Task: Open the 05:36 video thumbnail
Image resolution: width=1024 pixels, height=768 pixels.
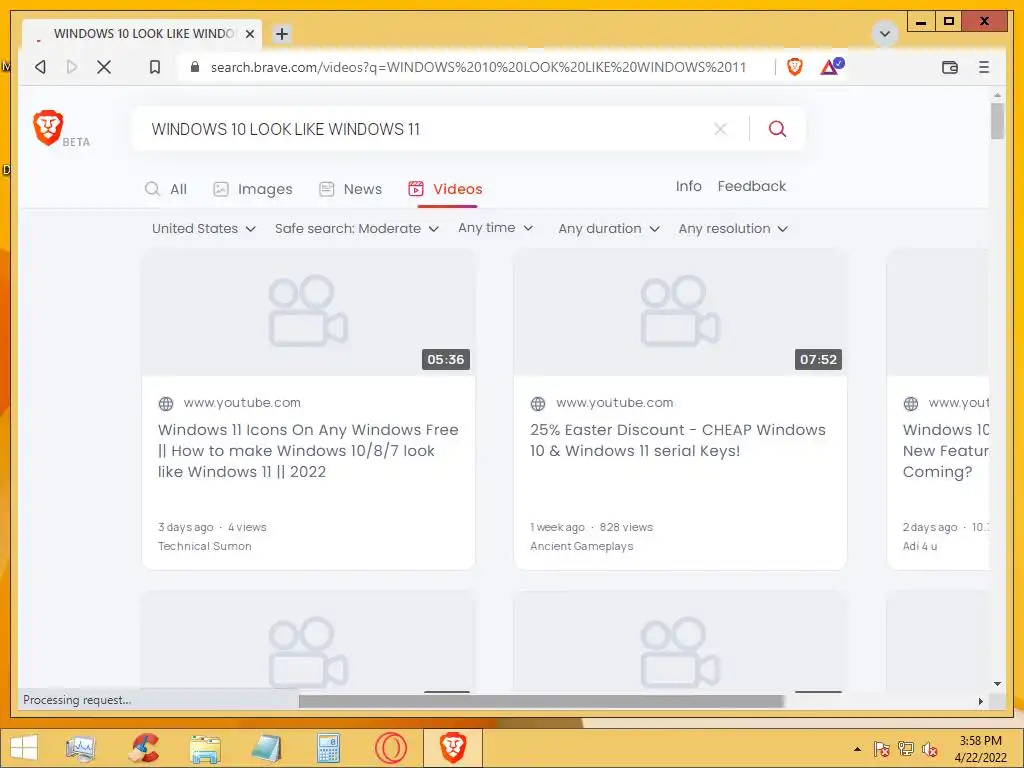Action: tap(308, 312)
